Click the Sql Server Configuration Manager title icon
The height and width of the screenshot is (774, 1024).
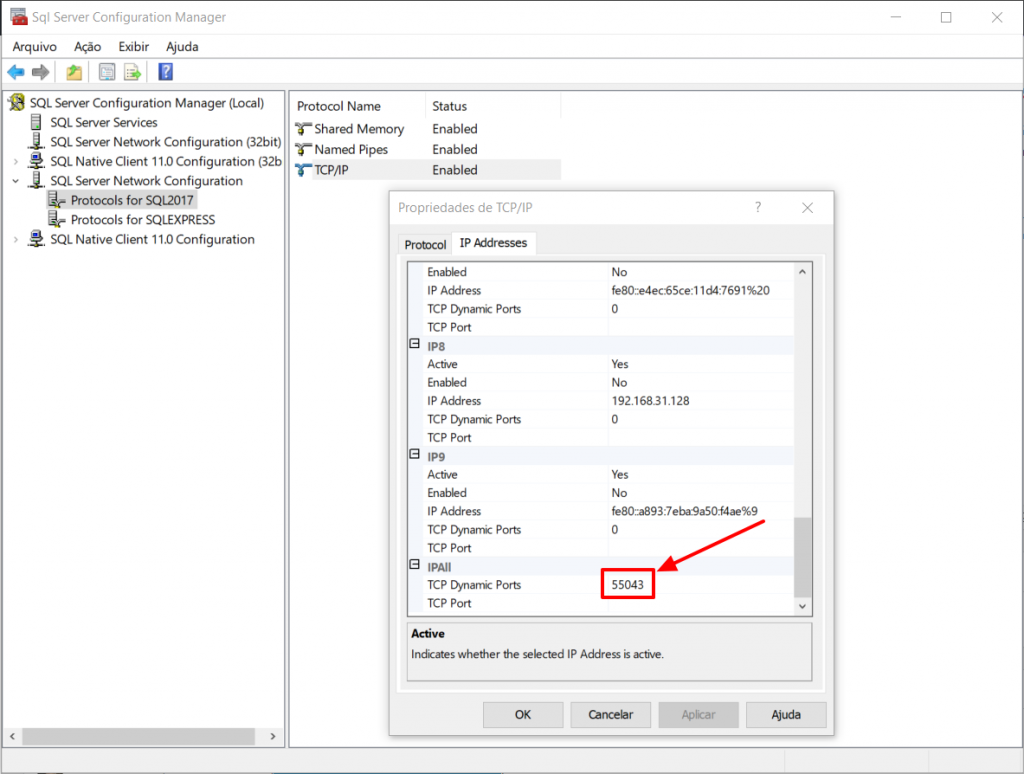18,16
